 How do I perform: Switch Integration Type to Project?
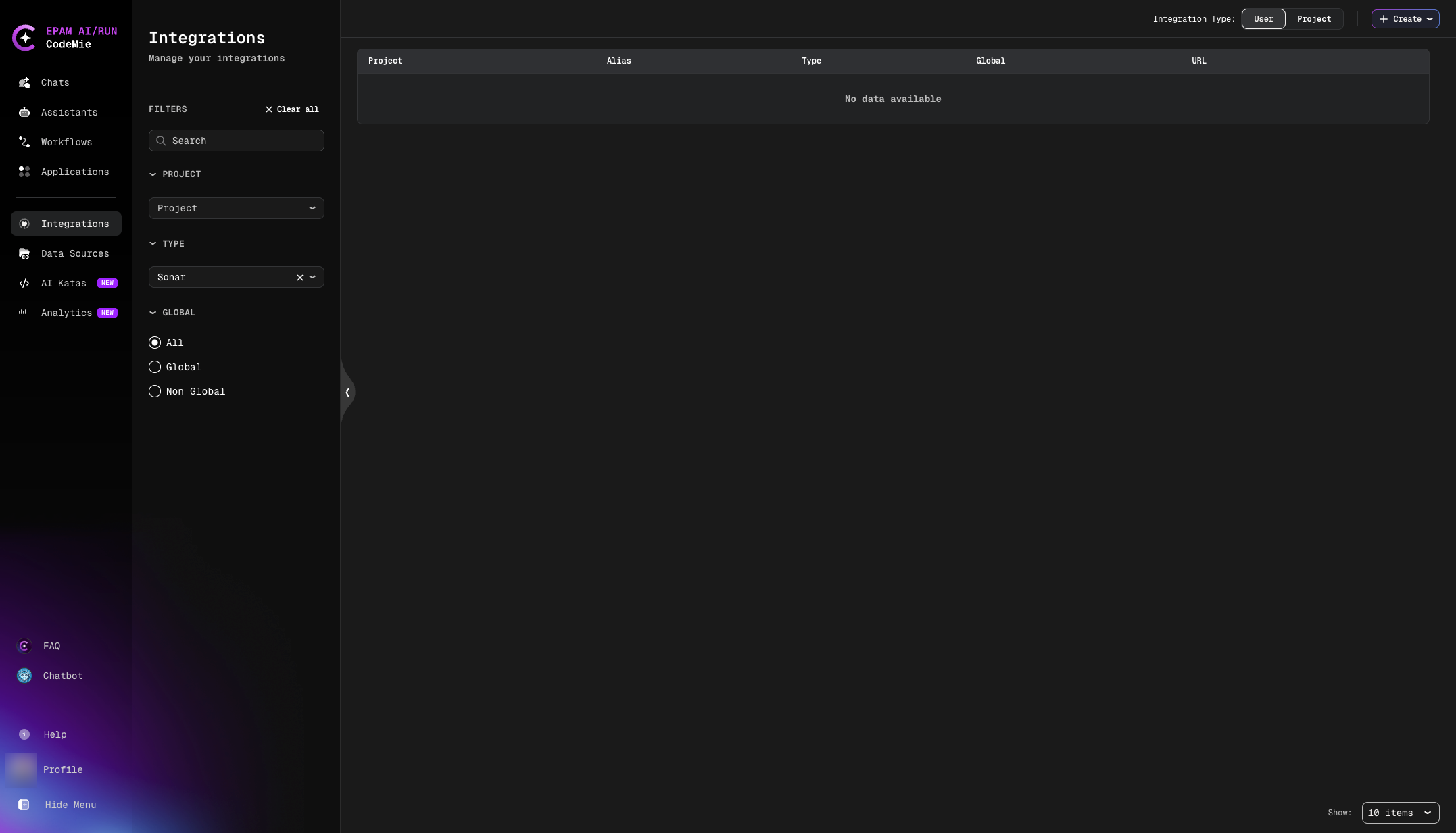click(x=1313, y=18)
